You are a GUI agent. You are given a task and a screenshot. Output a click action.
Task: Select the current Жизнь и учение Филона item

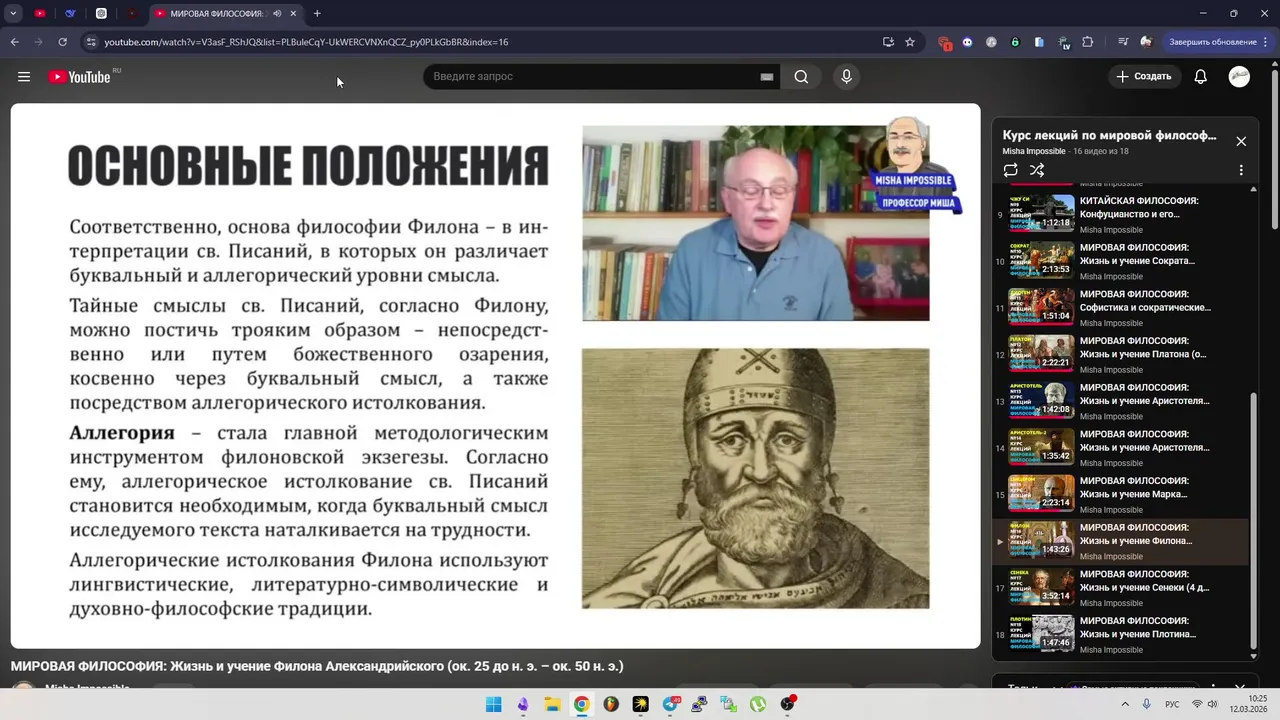tap(1120, 540)
